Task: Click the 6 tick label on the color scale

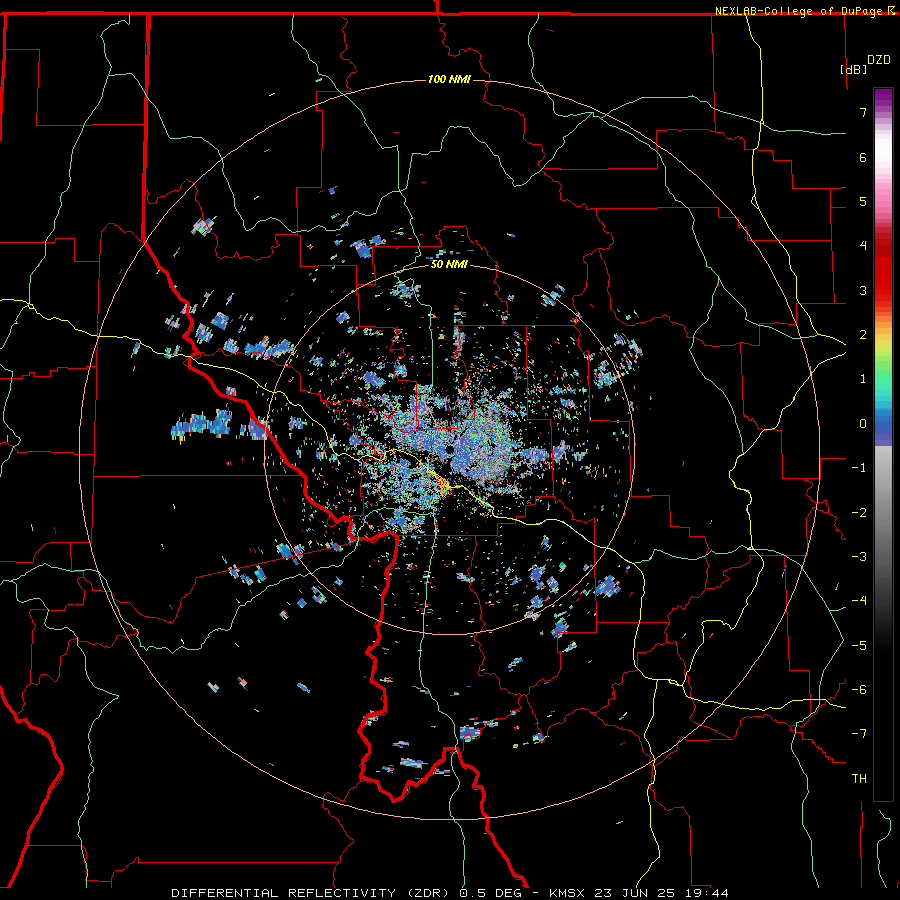Action: pyautogui.click(x=863, y=157)
